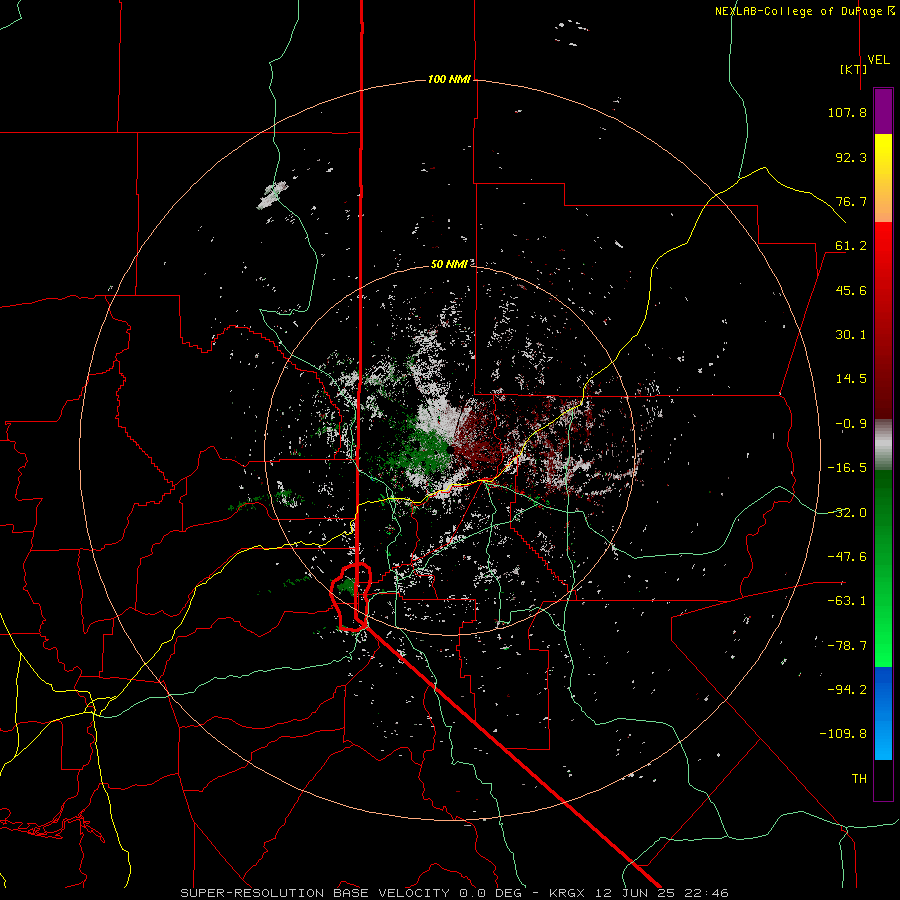The image size is (900, 900).
Task: Select the 45.6 velocity scale value
Action: 851,290
